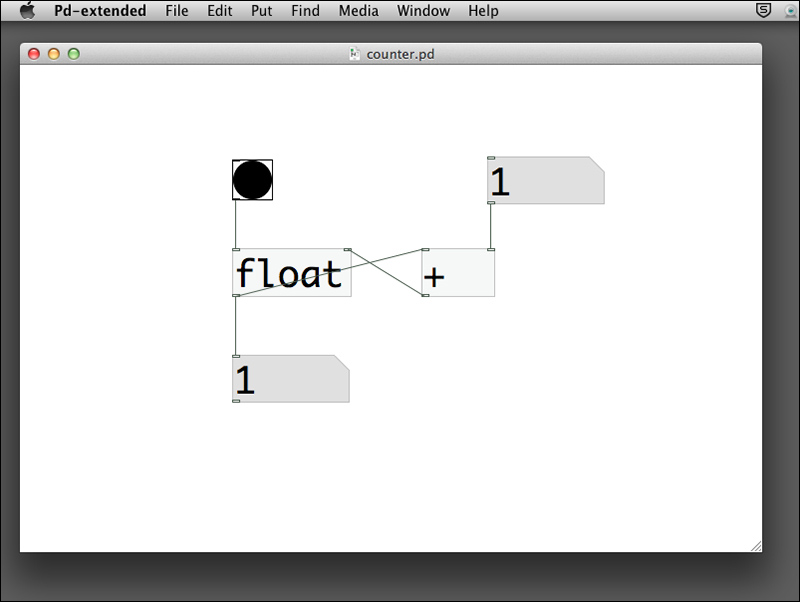800x602 pixels.
Task: Click the + object's outlet
Action: coord(425,295)
